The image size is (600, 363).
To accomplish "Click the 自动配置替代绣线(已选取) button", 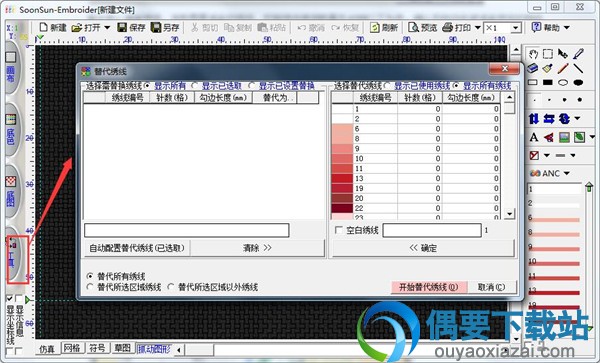I will (137, 248).
